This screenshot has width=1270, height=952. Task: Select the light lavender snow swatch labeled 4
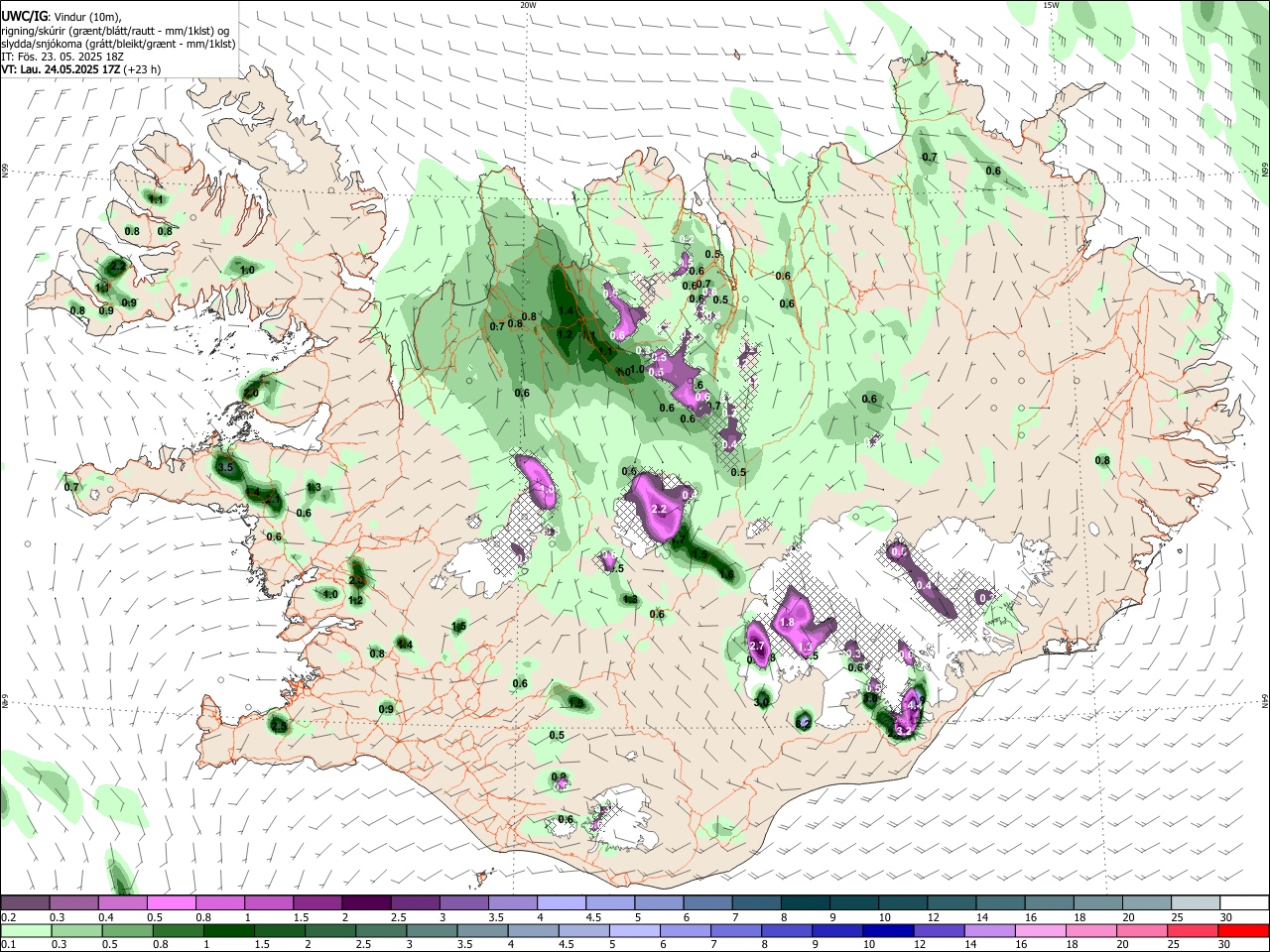click(560, 902)
